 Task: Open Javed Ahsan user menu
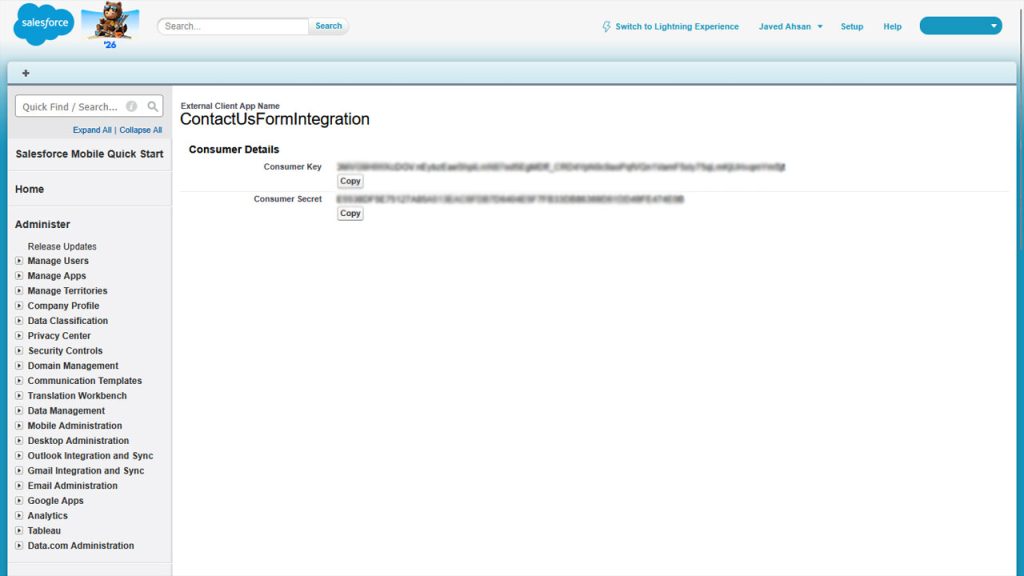coord(790,26)
